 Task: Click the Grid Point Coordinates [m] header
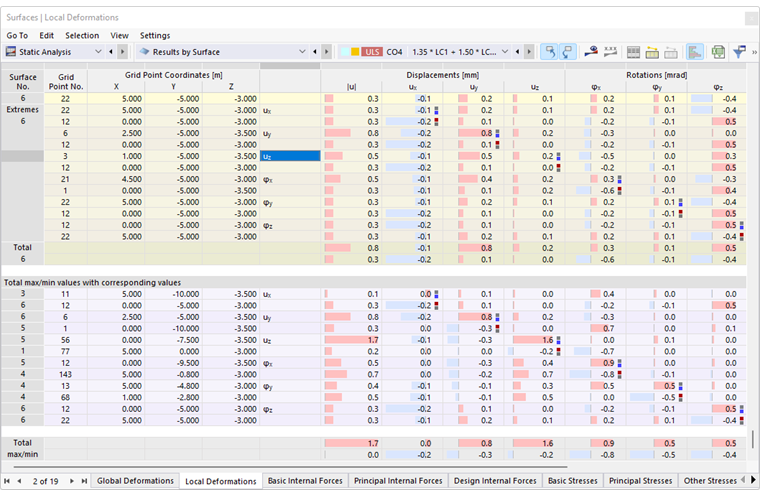coord(173,75)
